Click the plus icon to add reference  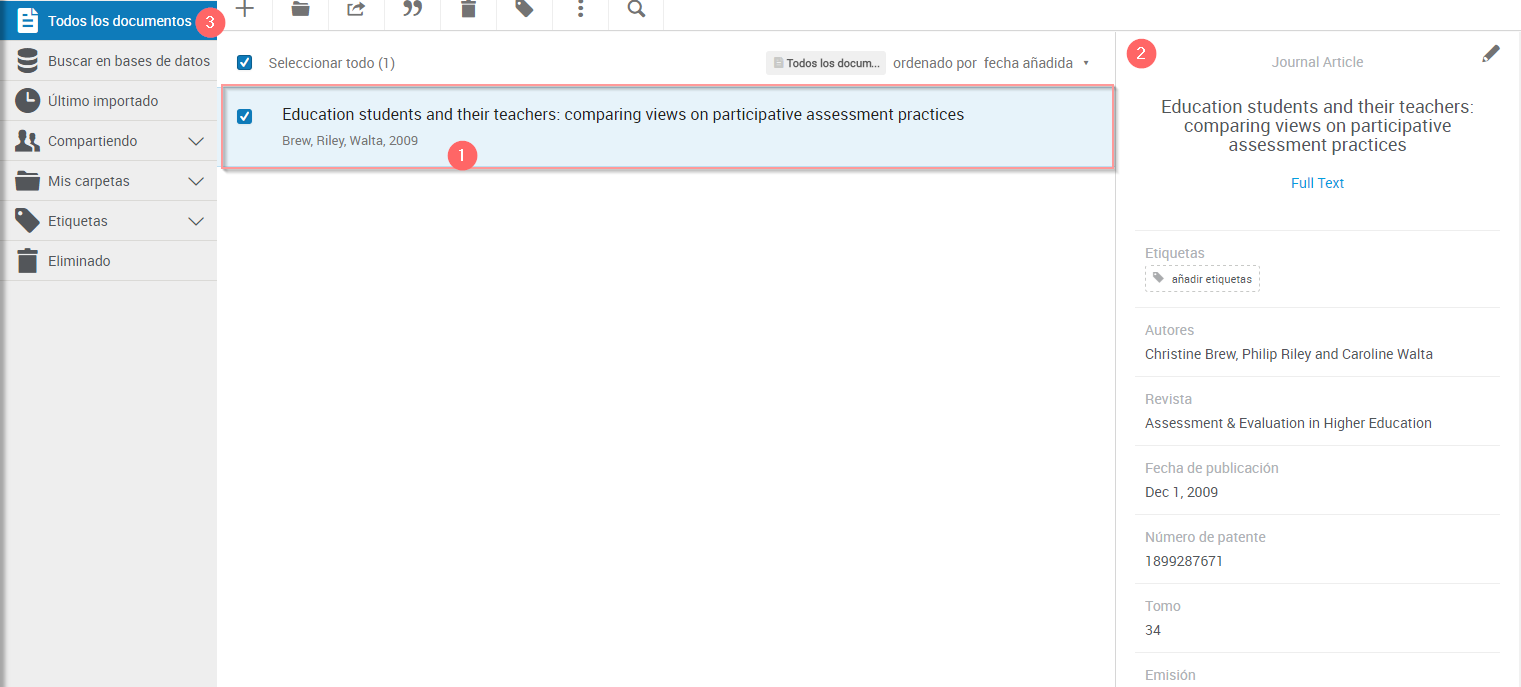point(245,9)
